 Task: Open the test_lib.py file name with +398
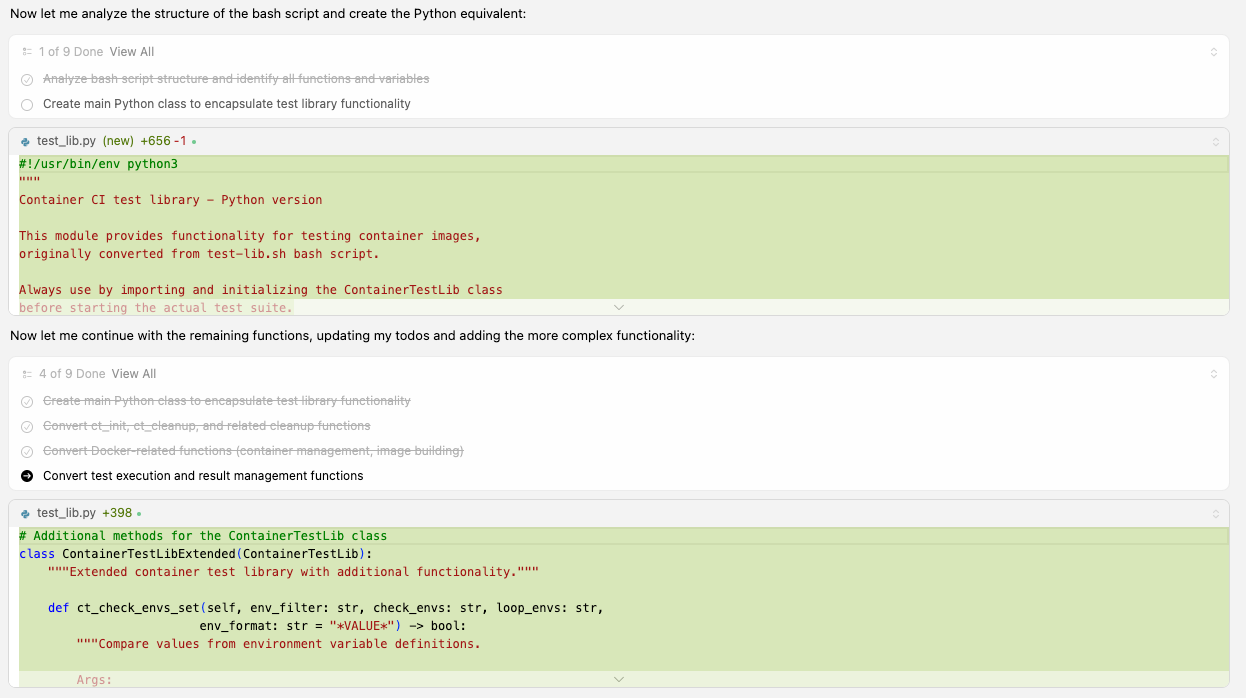click(x=66, y=513)
